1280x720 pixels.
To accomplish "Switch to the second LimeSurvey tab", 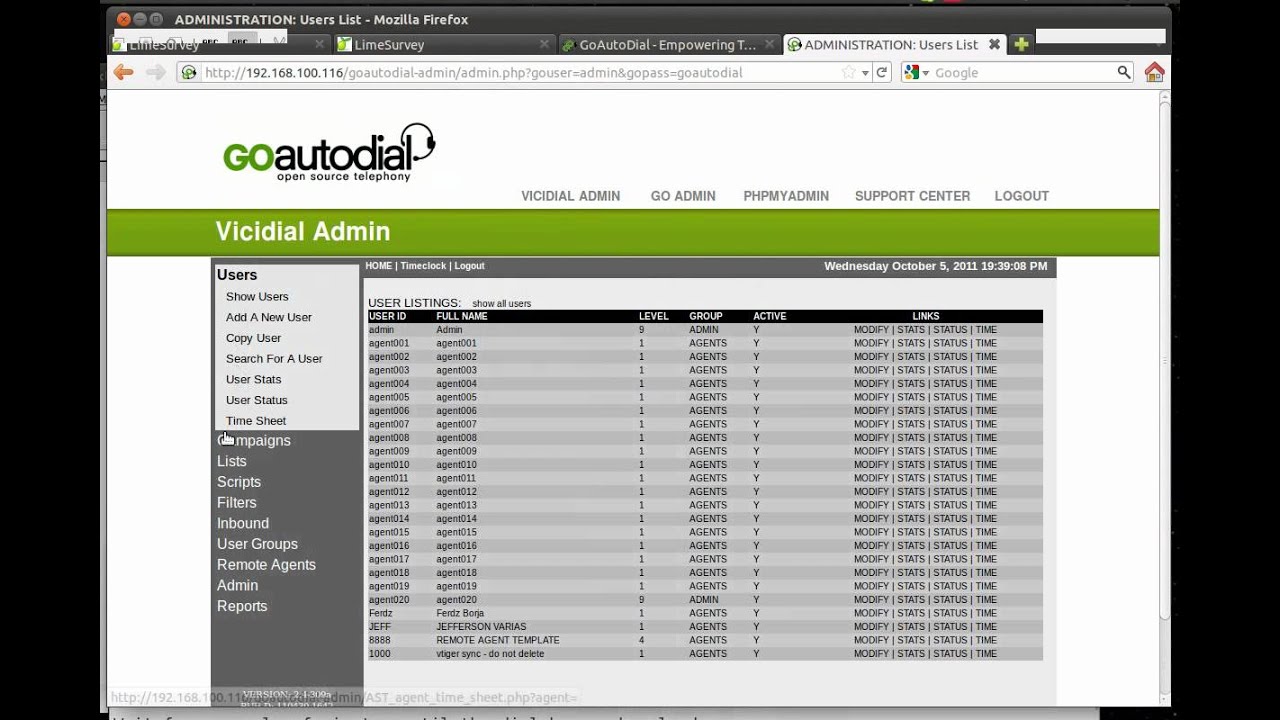I will click(x=444, y=44).
